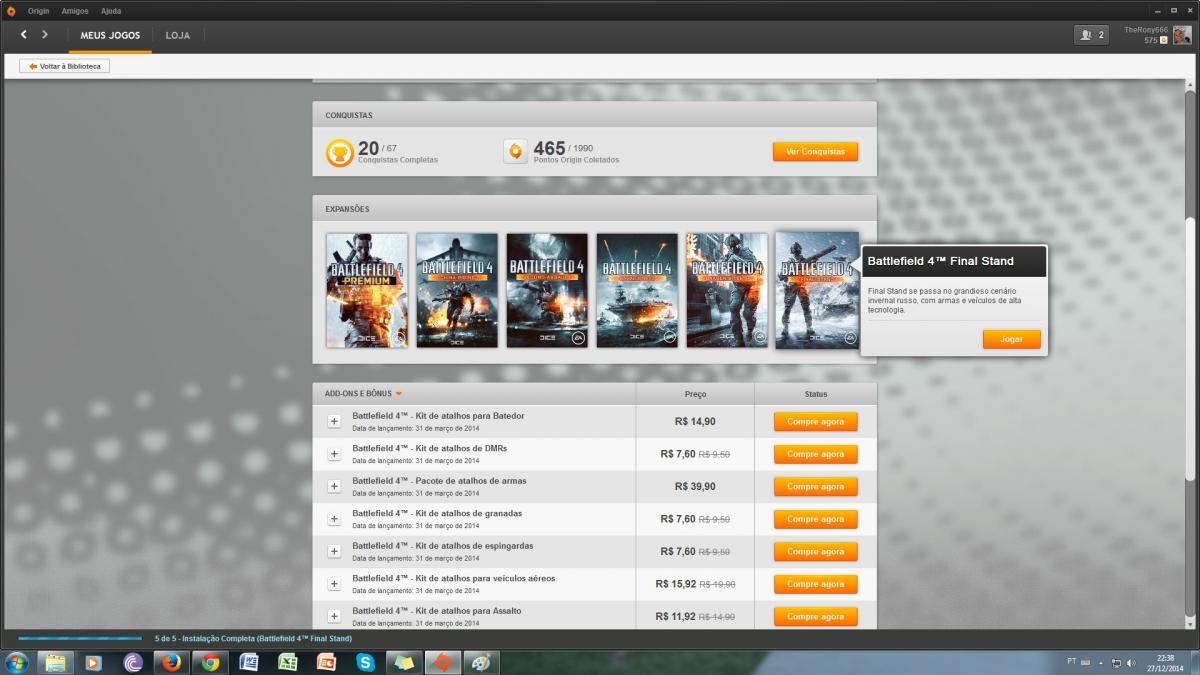Switch to Meus Jogos tab
The height and width of the screenshot is (675, 1200).
pos(110,35)
